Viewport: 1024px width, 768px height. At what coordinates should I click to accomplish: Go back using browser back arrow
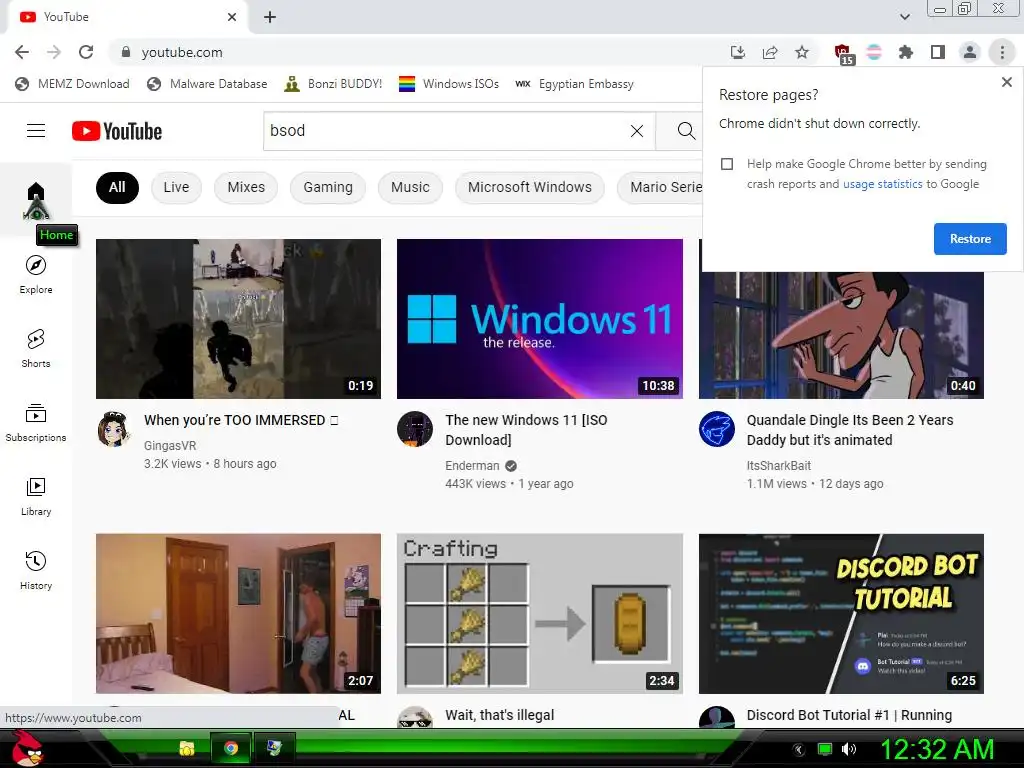22,52
